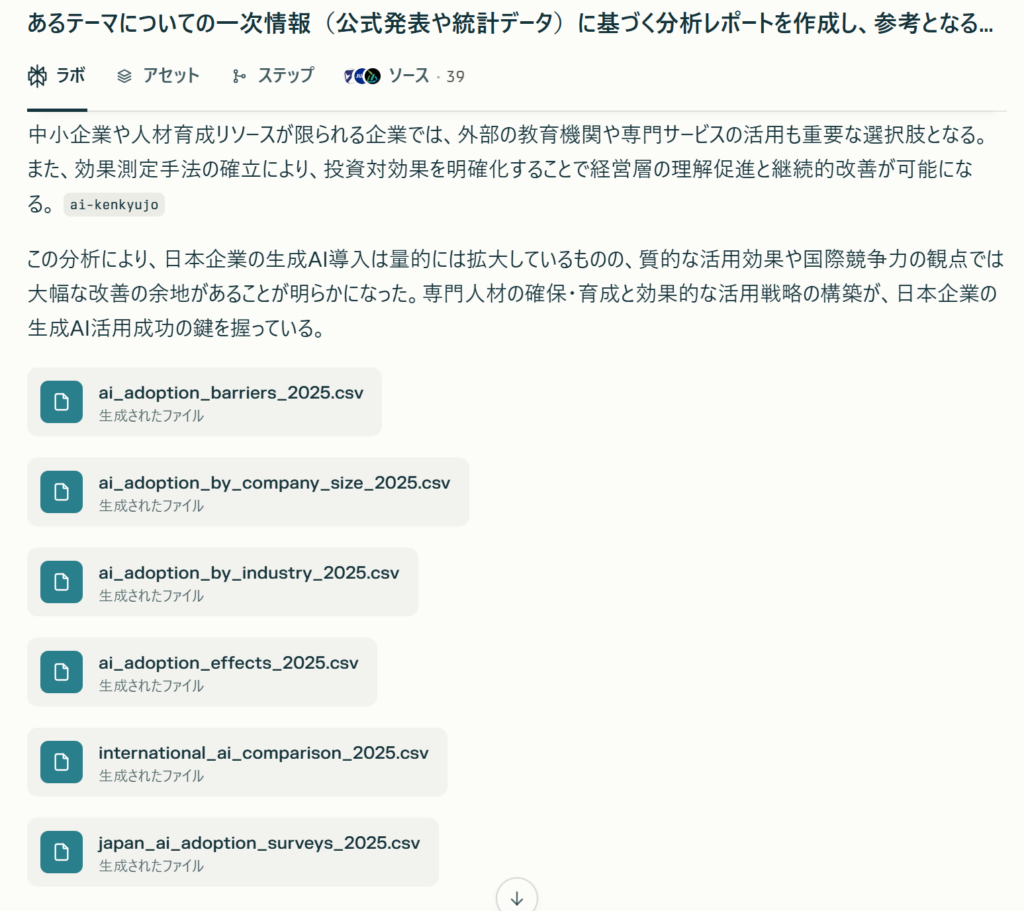The height and width of the screenshot is (911, 1024).
Task: Open ai_adoption_barriers_2025.csv file name
Action: (x=230, y=393)
